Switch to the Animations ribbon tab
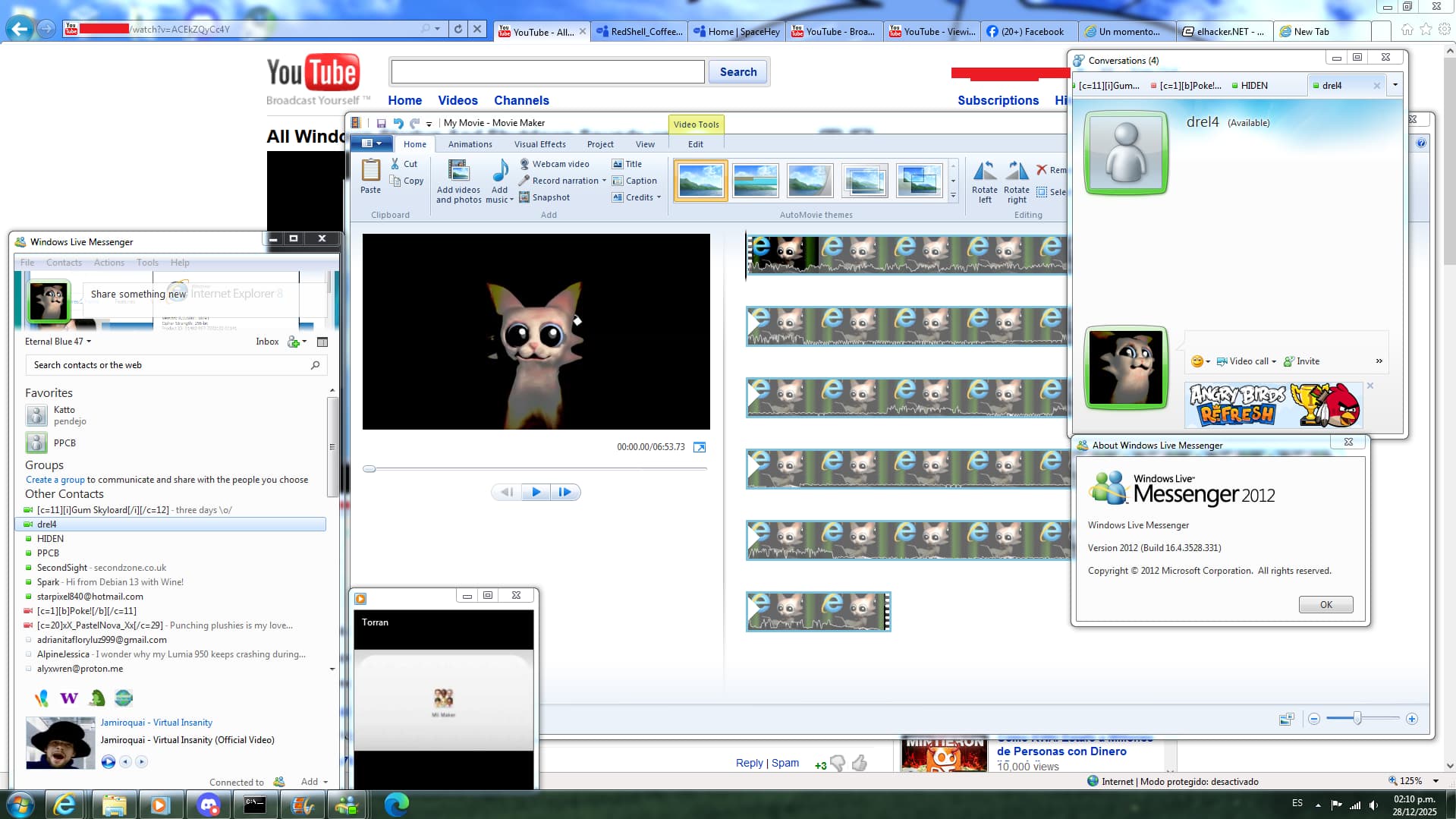This screenshot has height=819, width=1456. click(470, 144)
